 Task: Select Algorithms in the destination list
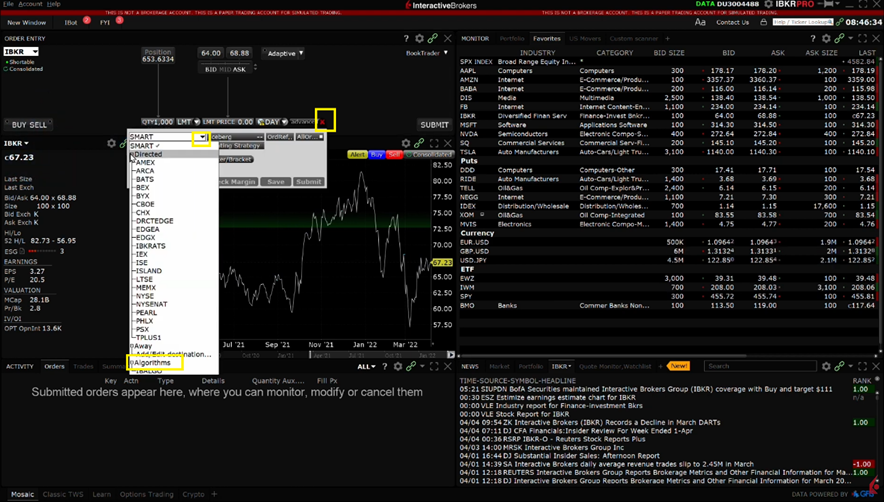(153, 363)
